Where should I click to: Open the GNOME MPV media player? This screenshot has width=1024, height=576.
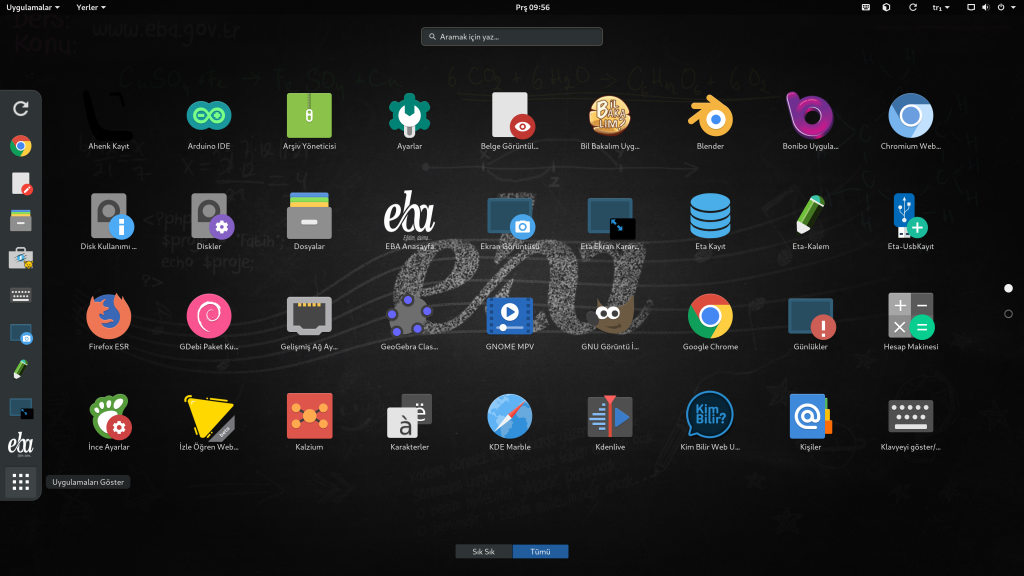(x=509, y=322)
